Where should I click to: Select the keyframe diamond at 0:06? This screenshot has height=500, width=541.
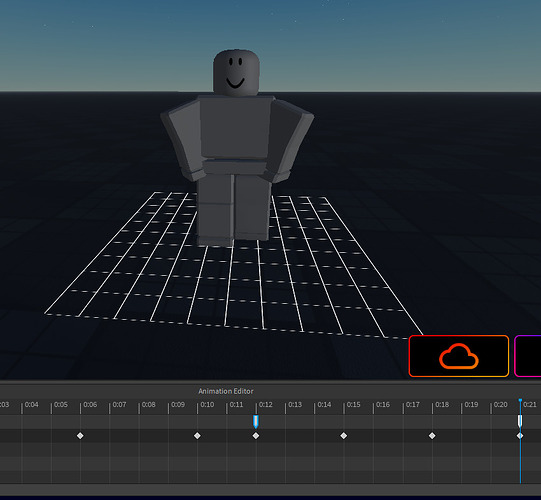pyautogui.click(x=80, y=435)
